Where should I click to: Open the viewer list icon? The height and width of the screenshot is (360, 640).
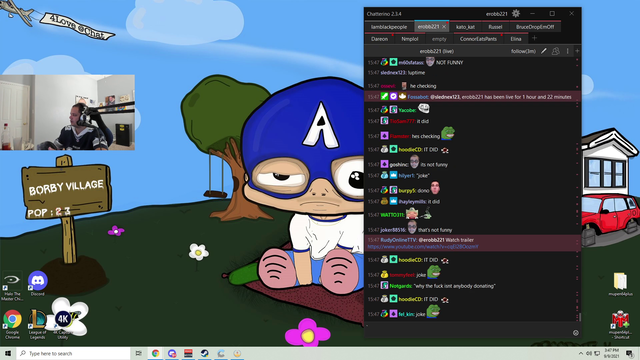[x=556, y=51]
